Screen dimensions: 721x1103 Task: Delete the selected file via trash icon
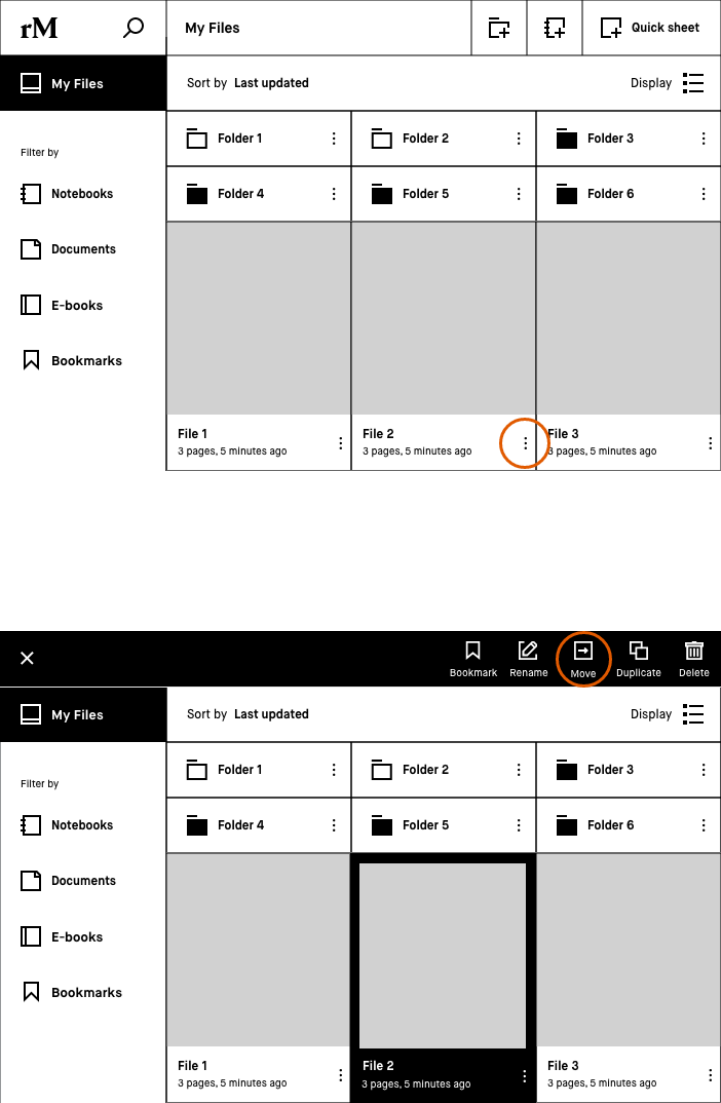(694, 659)
